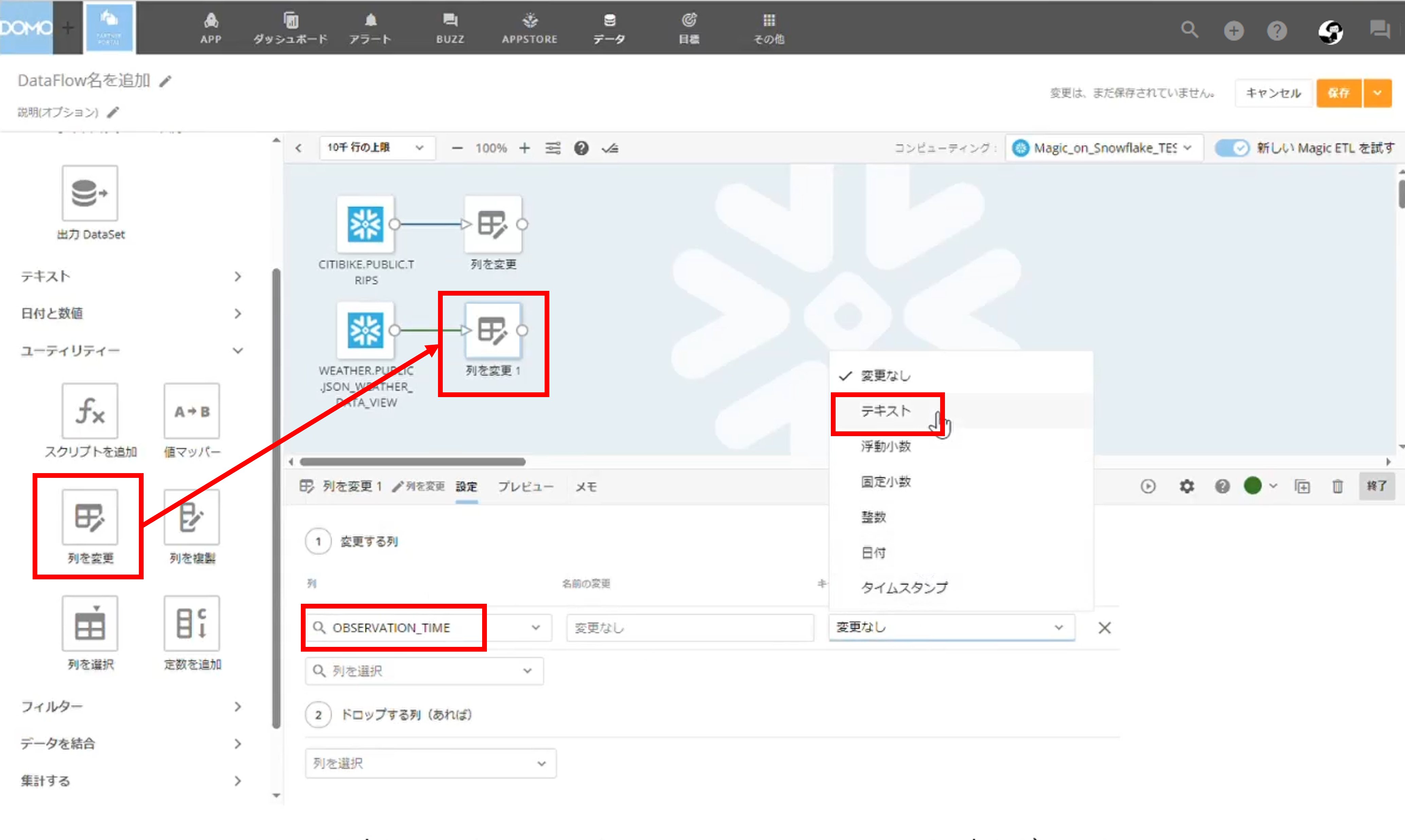
Task: Choose 固定小数 from type menu
Action: [x=961, y=482]
